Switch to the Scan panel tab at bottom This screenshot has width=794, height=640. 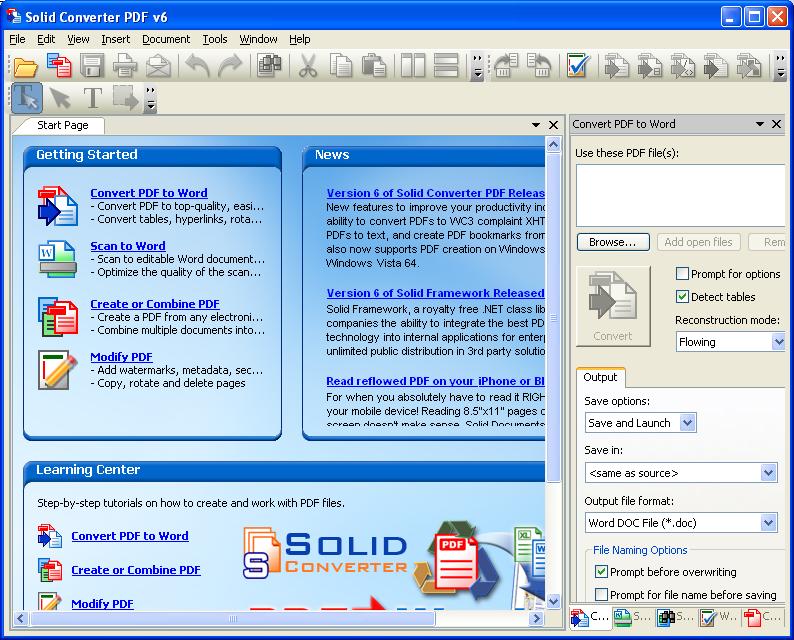click(633, 617)
